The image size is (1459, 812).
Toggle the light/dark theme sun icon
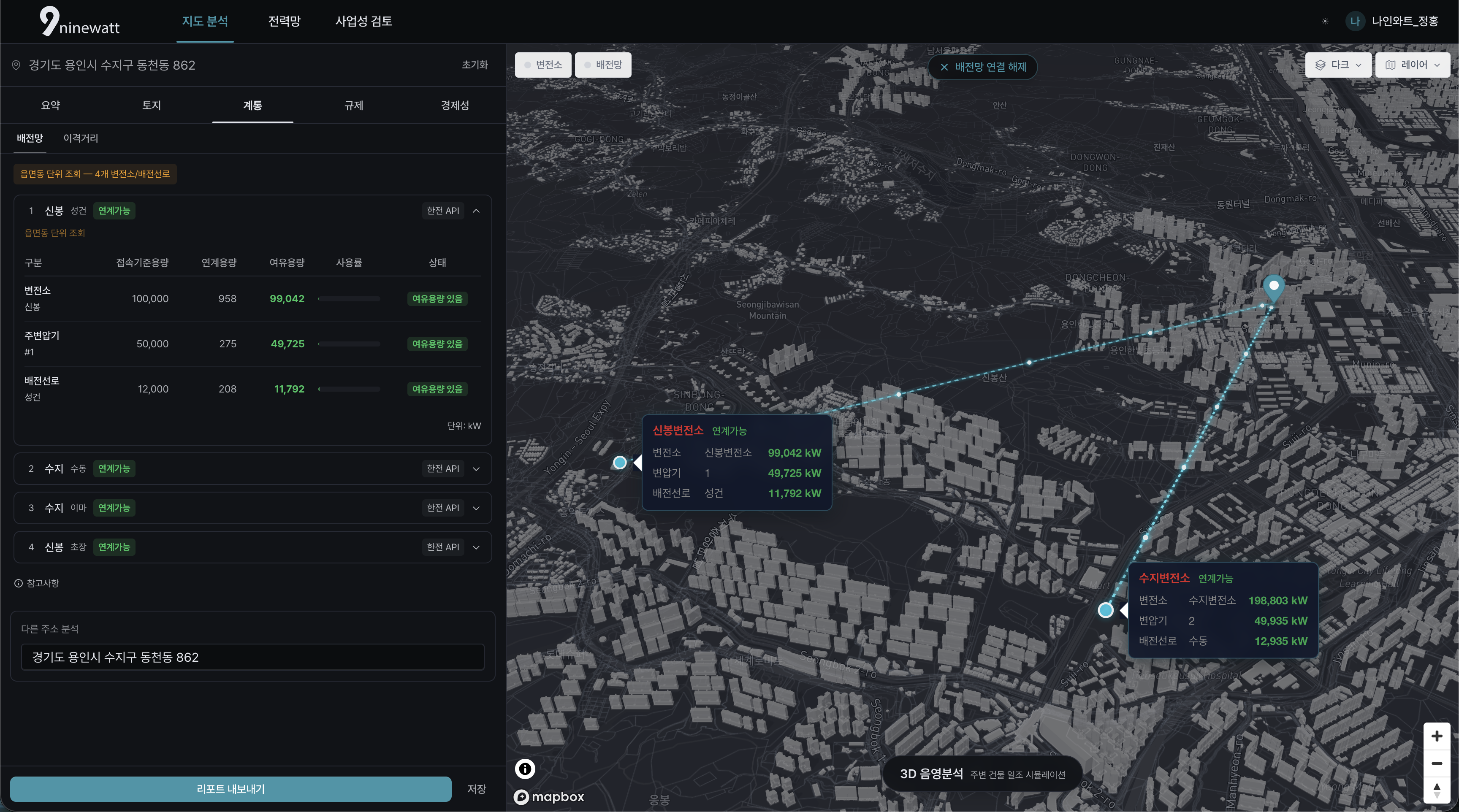click(1325, 22)
